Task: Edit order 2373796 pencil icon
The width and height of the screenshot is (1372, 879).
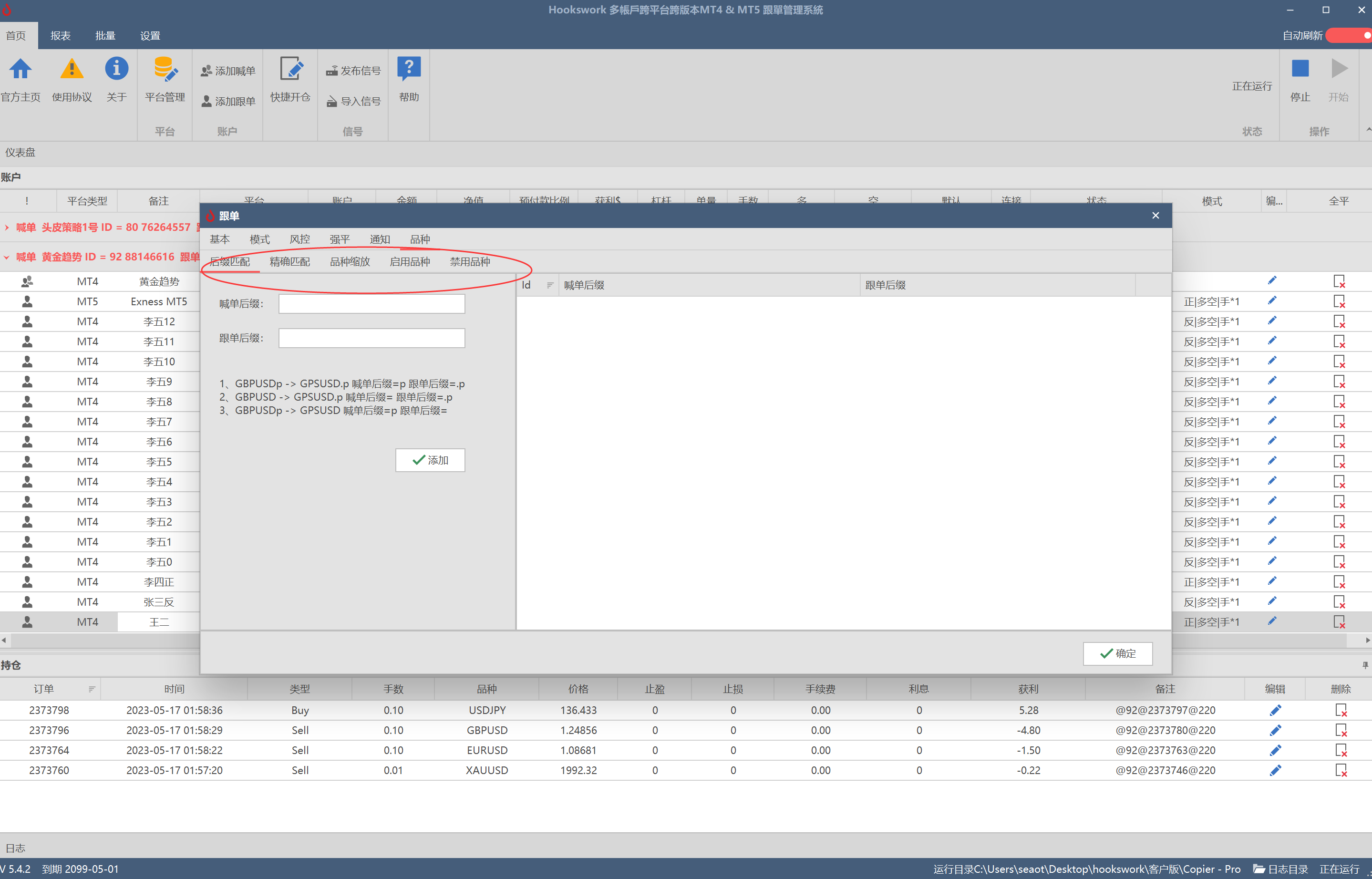Action: [x=1275, y=730]
